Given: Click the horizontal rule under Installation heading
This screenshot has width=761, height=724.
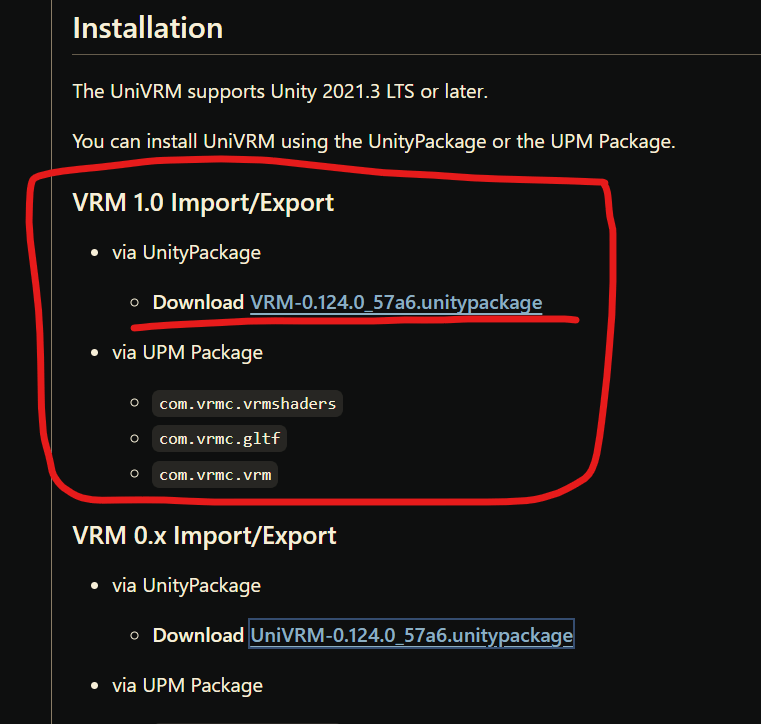Looking at the screenshot, I should (416, 55).
